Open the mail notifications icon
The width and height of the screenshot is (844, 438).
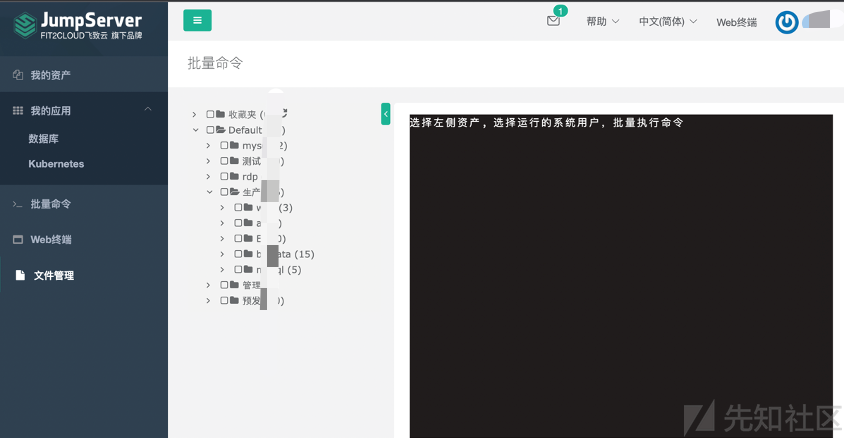click(x=553, y=21)
